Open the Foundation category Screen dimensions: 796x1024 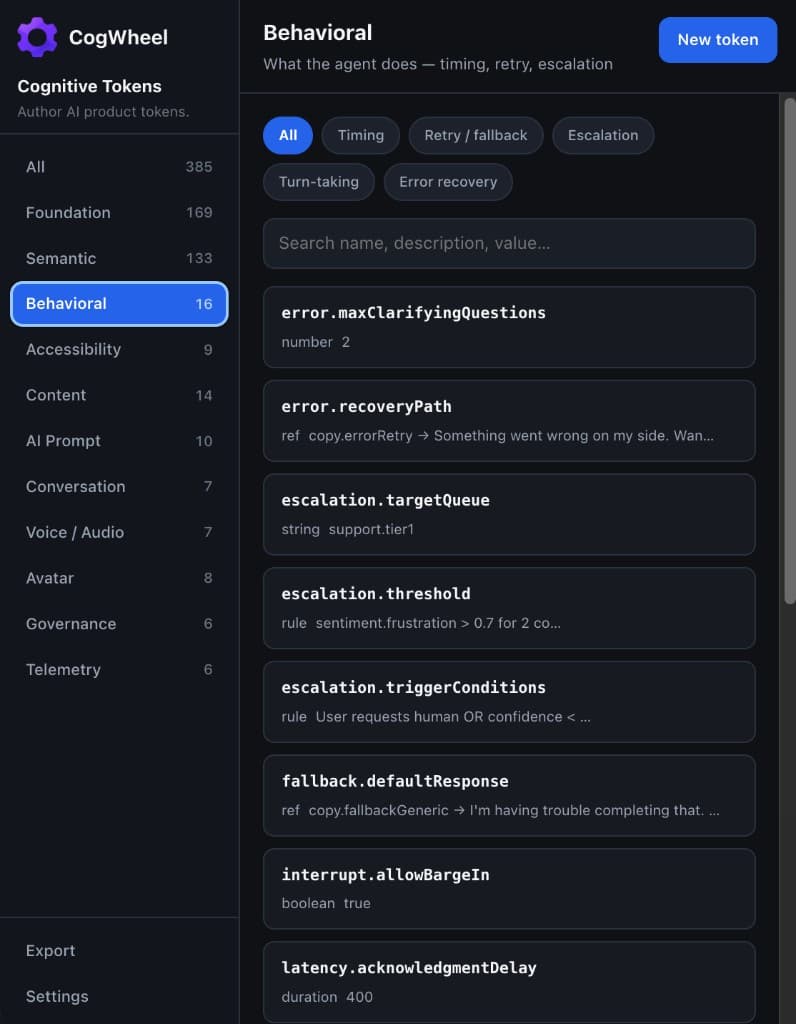(119, 212)
